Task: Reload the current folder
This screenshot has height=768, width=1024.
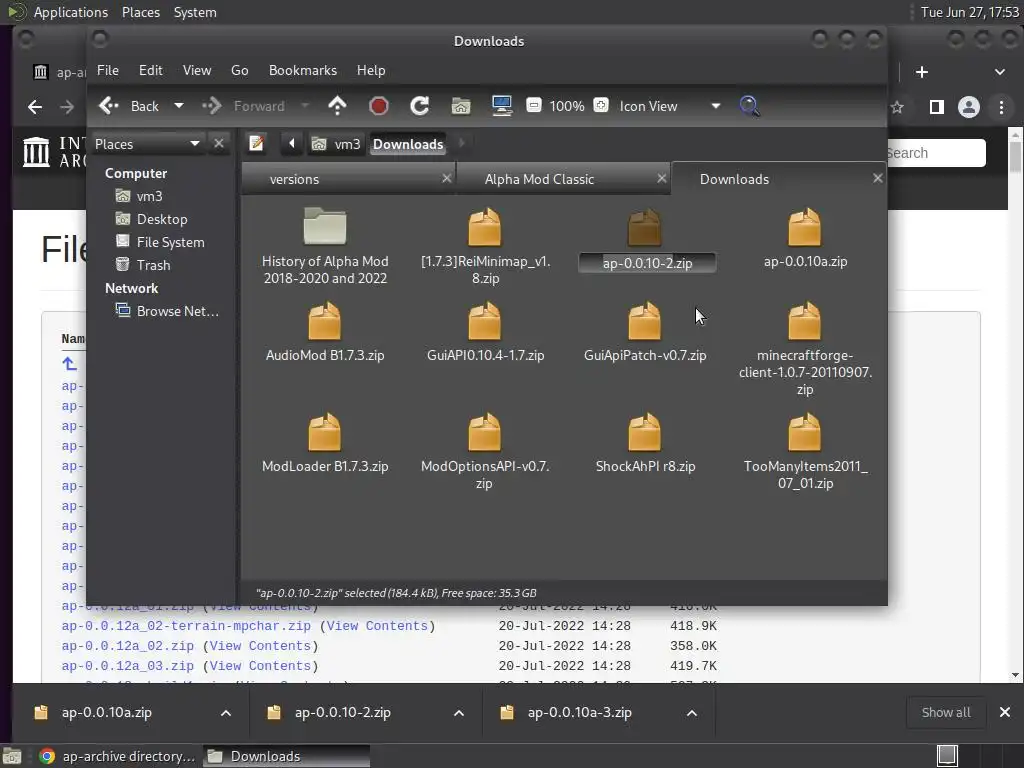Action: 419,106
